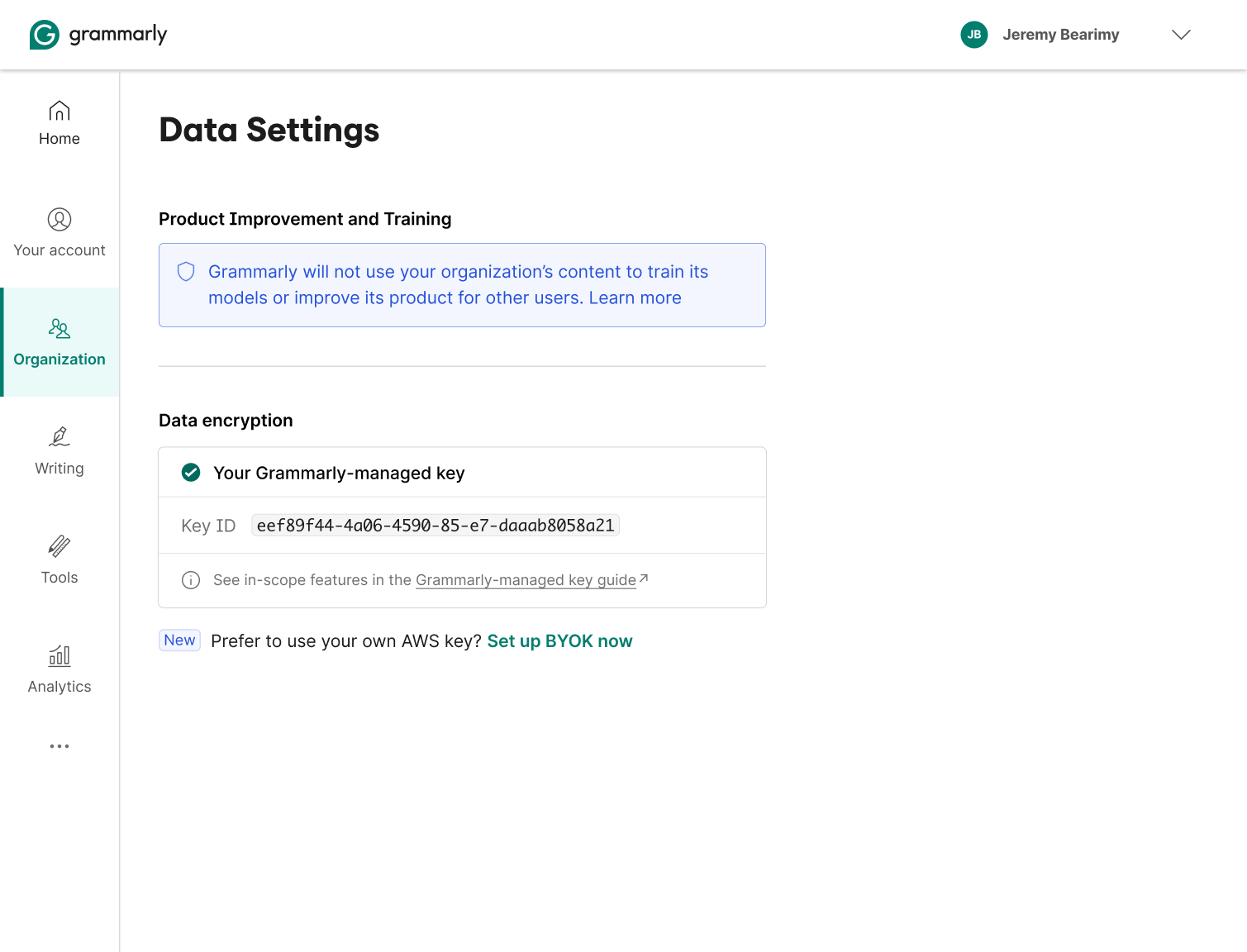Click the JB avatar badge
1247x952 pixels.
974,35
